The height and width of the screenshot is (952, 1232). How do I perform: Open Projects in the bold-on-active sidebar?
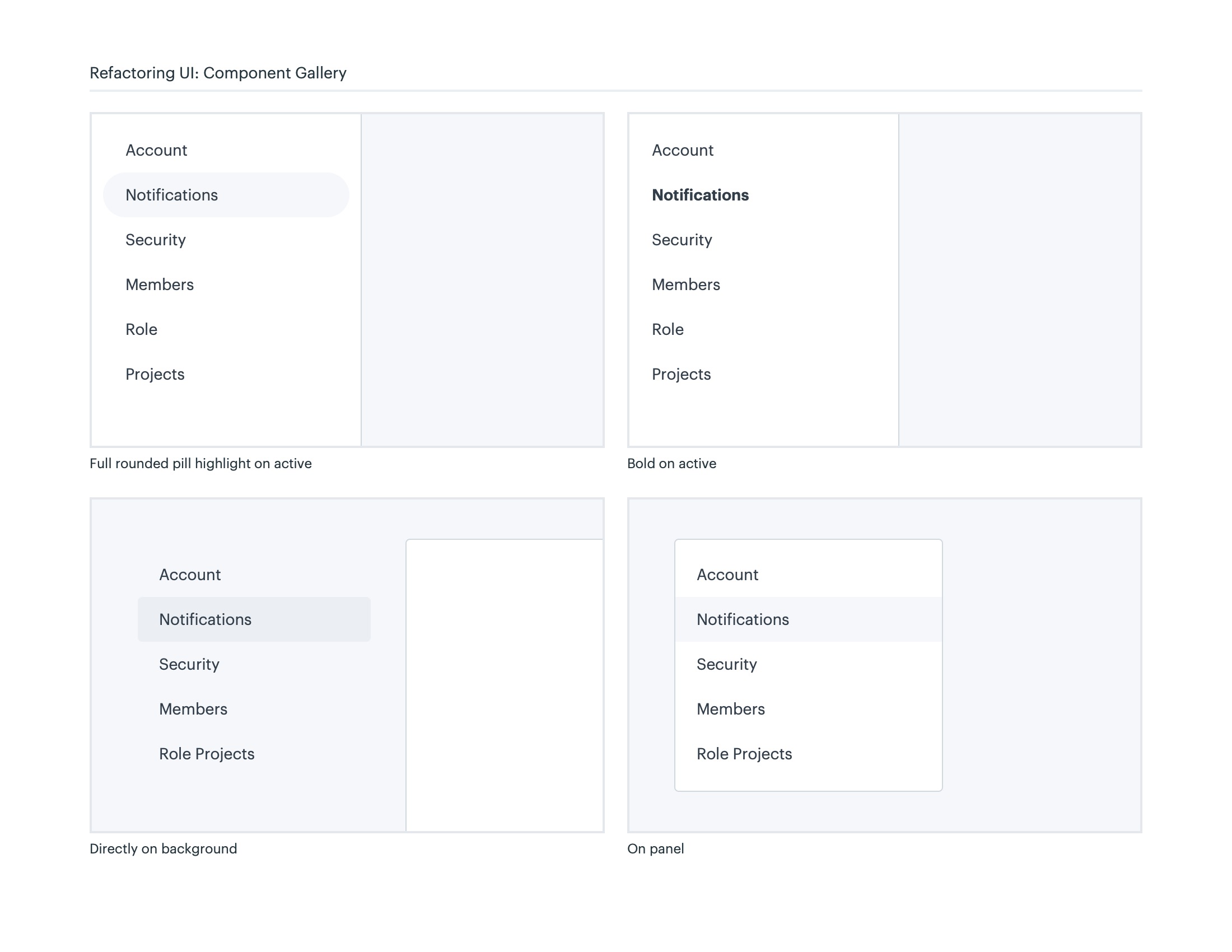pyautogui.click(x=682, y=374)
